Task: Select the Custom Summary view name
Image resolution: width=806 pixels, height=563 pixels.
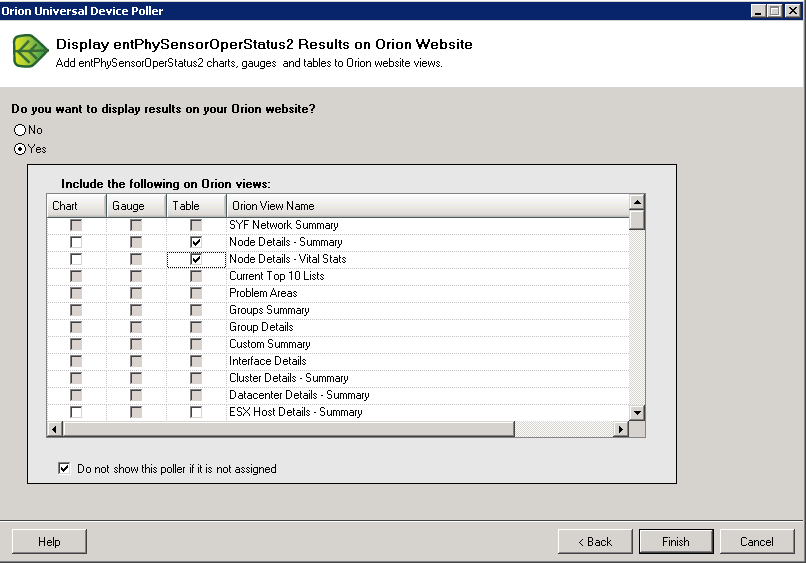Action: click(270, 344)
